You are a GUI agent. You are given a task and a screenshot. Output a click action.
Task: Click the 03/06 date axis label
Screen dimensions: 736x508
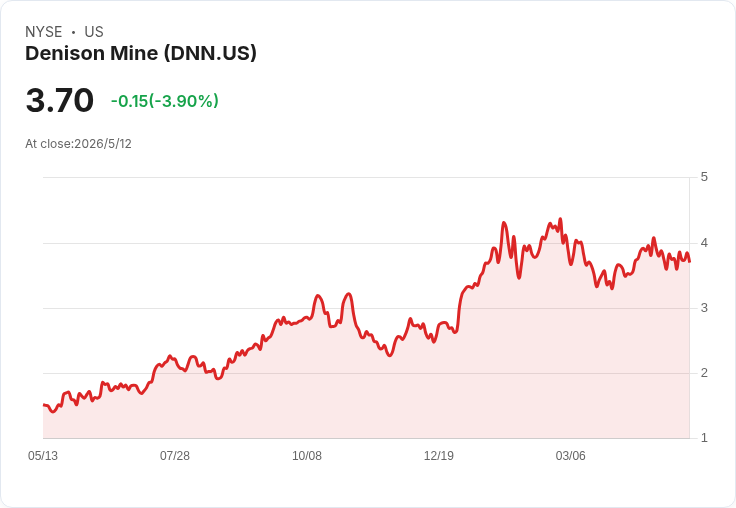tap(570, 456)
